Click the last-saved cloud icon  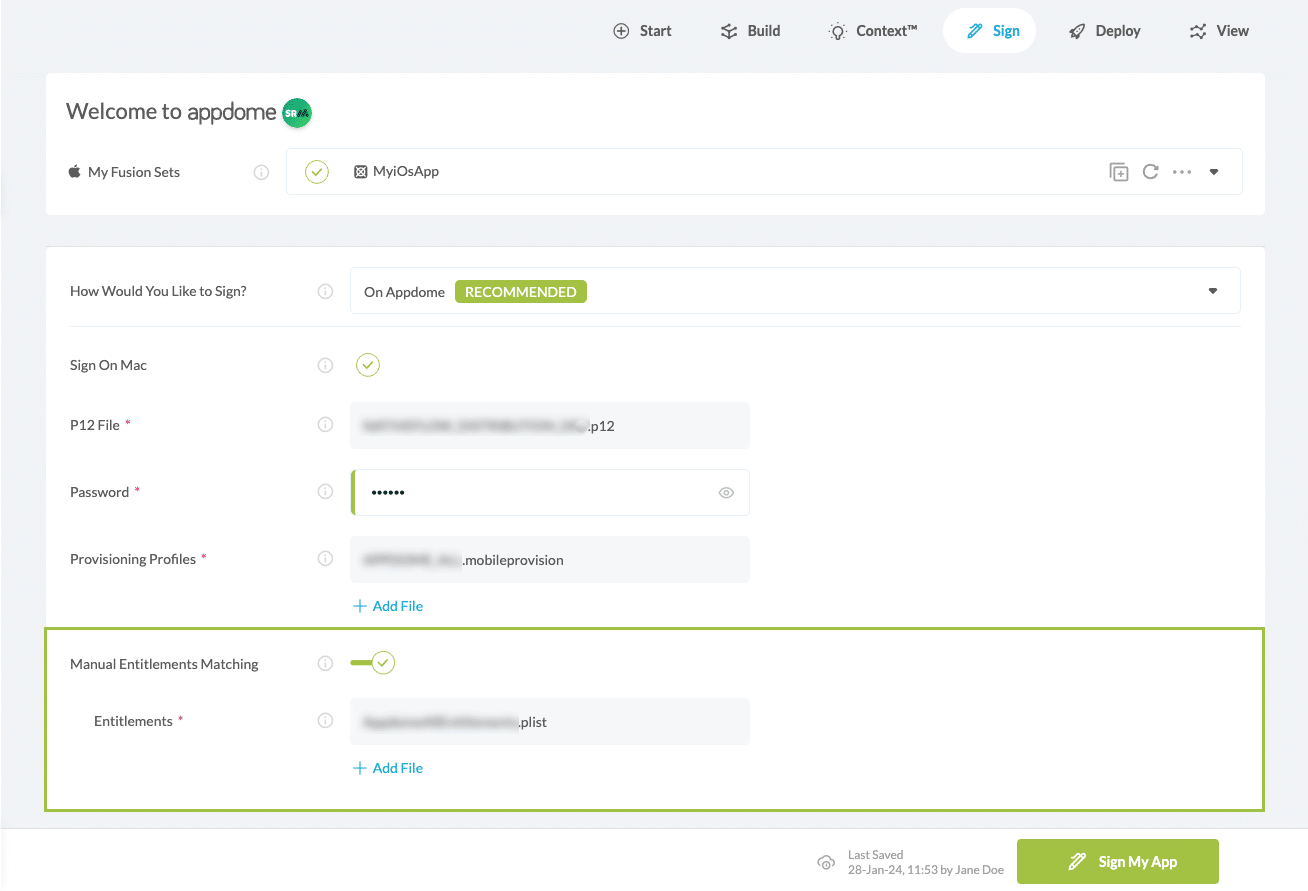(826, 862)
